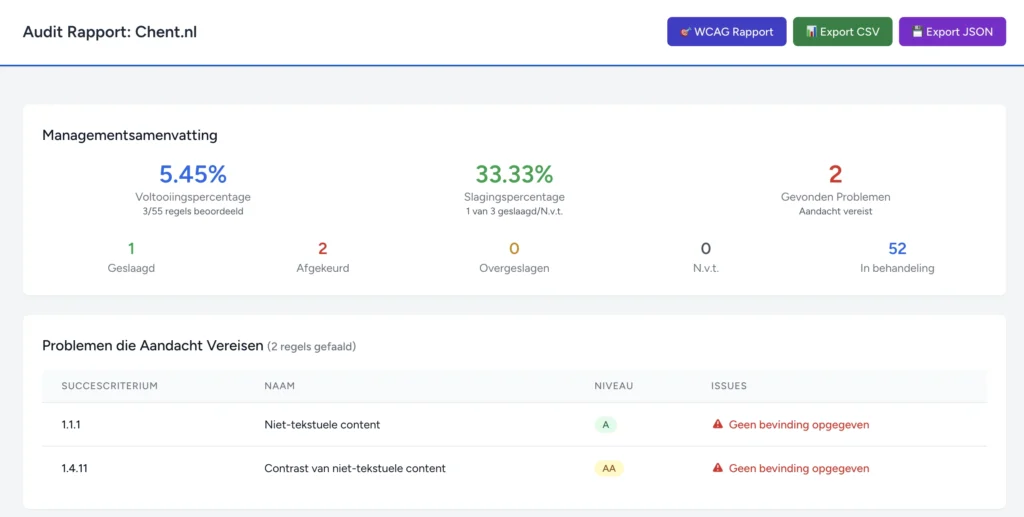Click the Export CSV button
This screenshot has height=517, width=1024.
[842, 32]
